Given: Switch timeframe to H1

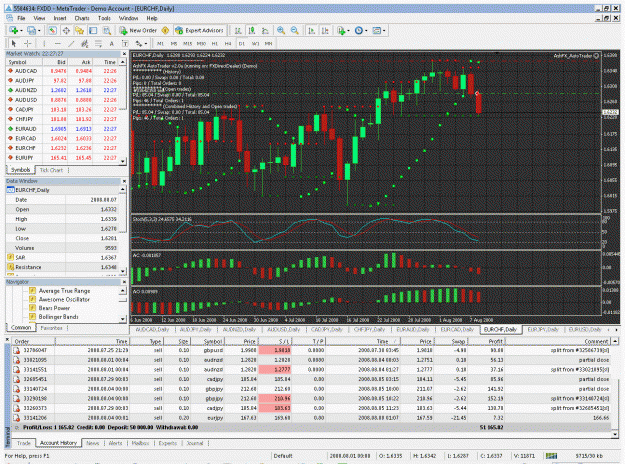Looking at the screenshot, I should (x=214, y=43).
